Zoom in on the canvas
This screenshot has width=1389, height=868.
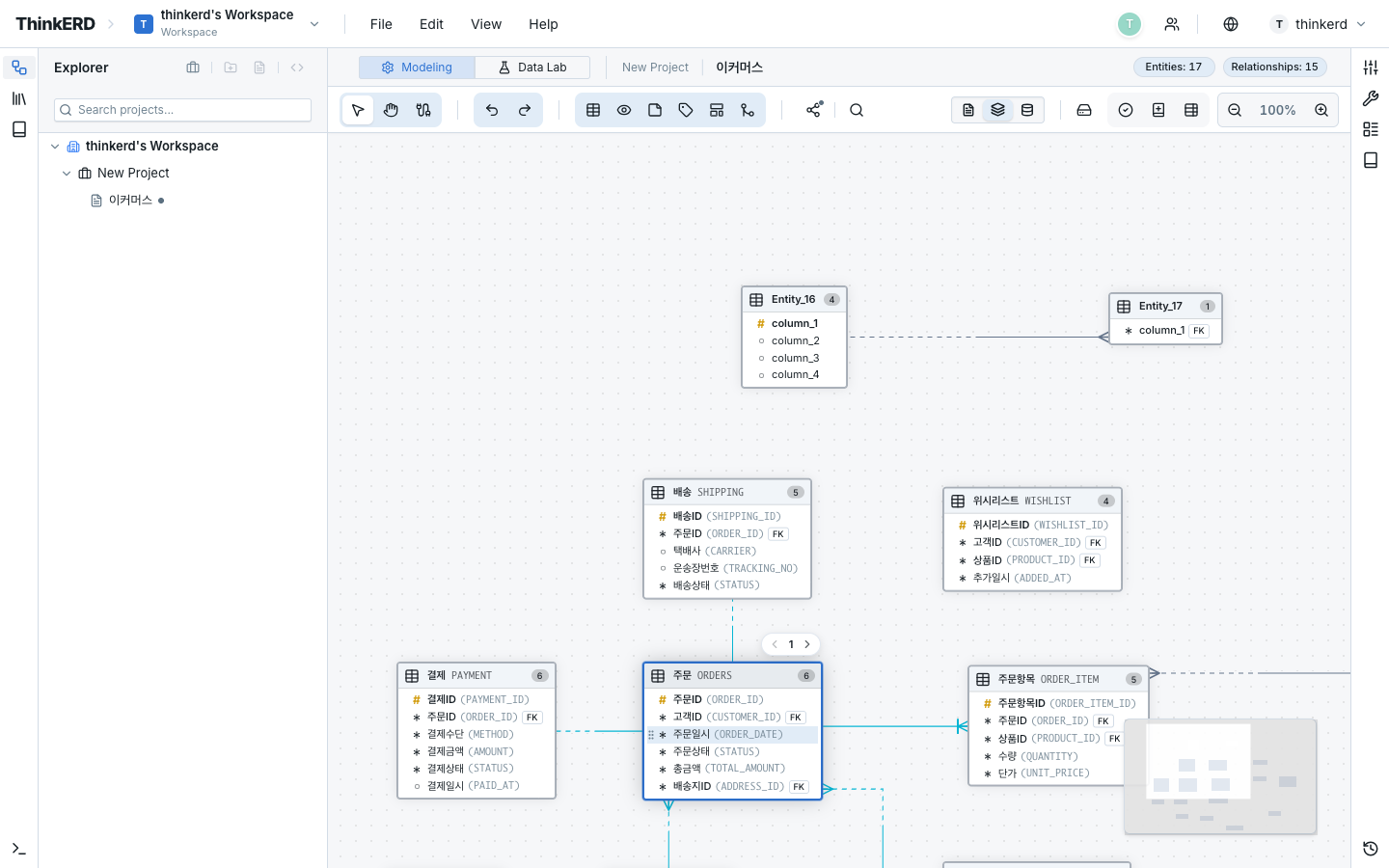coord(1321,110)
